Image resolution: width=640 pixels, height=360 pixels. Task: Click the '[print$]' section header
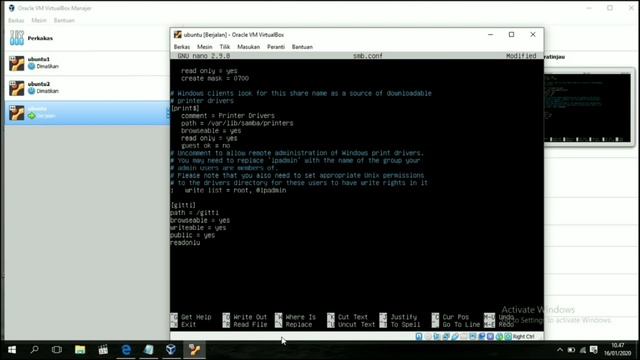click(x=185, y=108)
